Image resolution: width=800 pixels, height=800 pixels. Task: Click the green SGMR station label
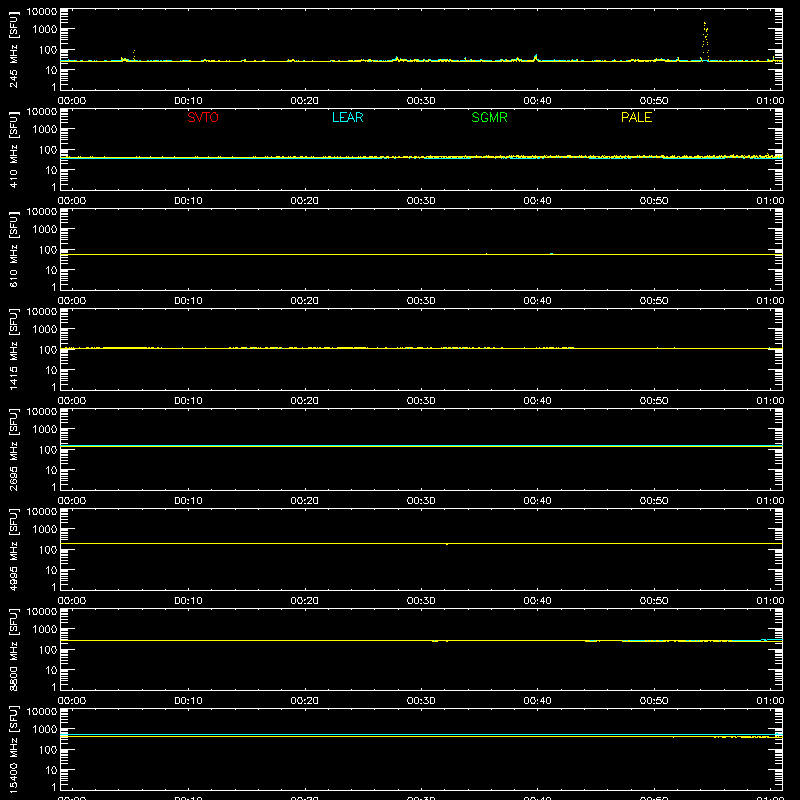tap(489, 117)
